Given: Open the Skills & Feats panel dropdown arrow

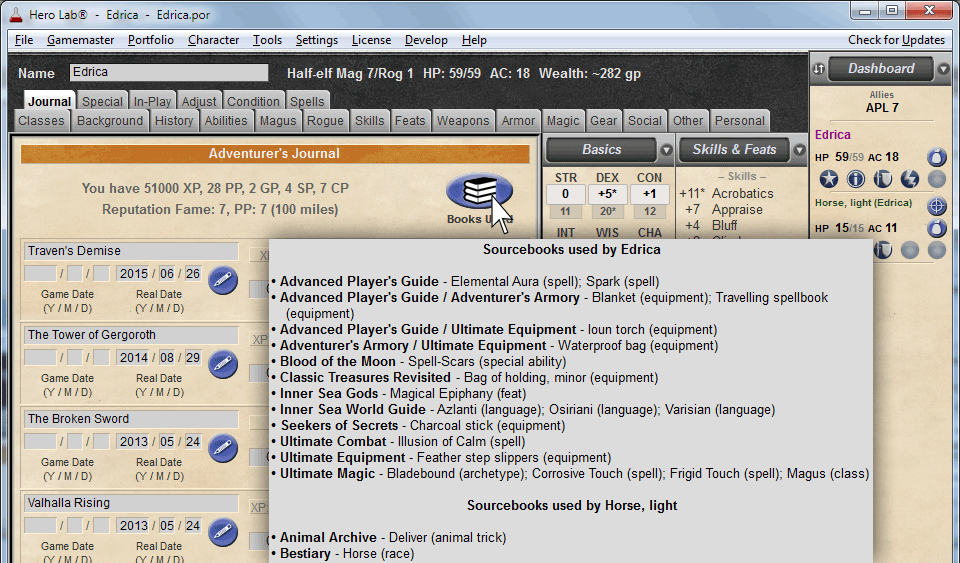Looking at the screenshot, I should click(799, 150).
